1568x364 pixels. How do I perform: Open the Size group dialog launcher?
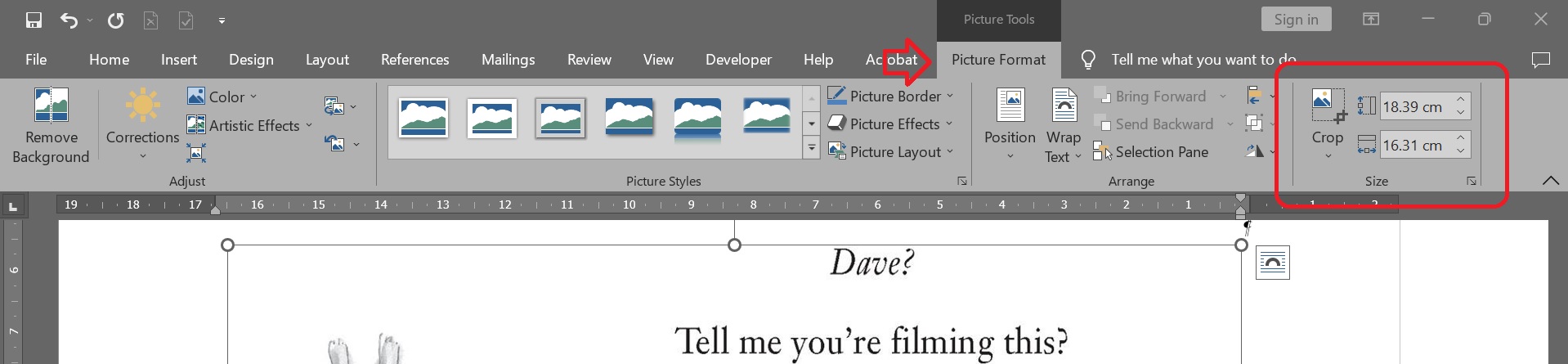point(1472,181)
